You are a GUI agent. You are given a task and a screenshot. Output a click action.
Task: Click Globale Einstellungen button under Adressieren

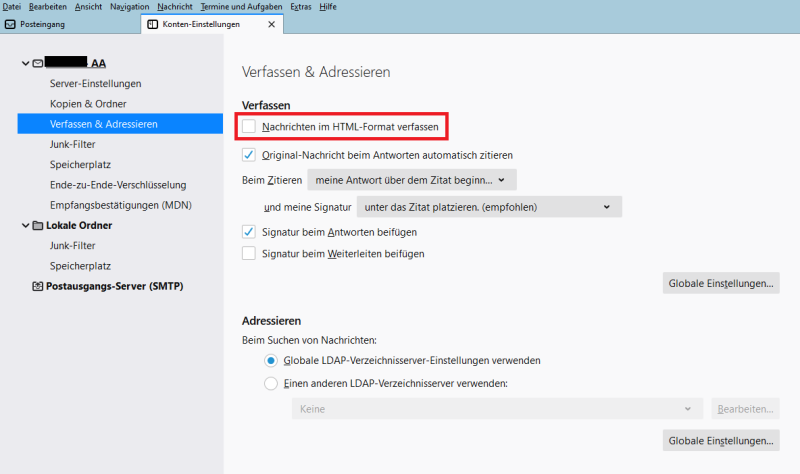coord(720,440)
